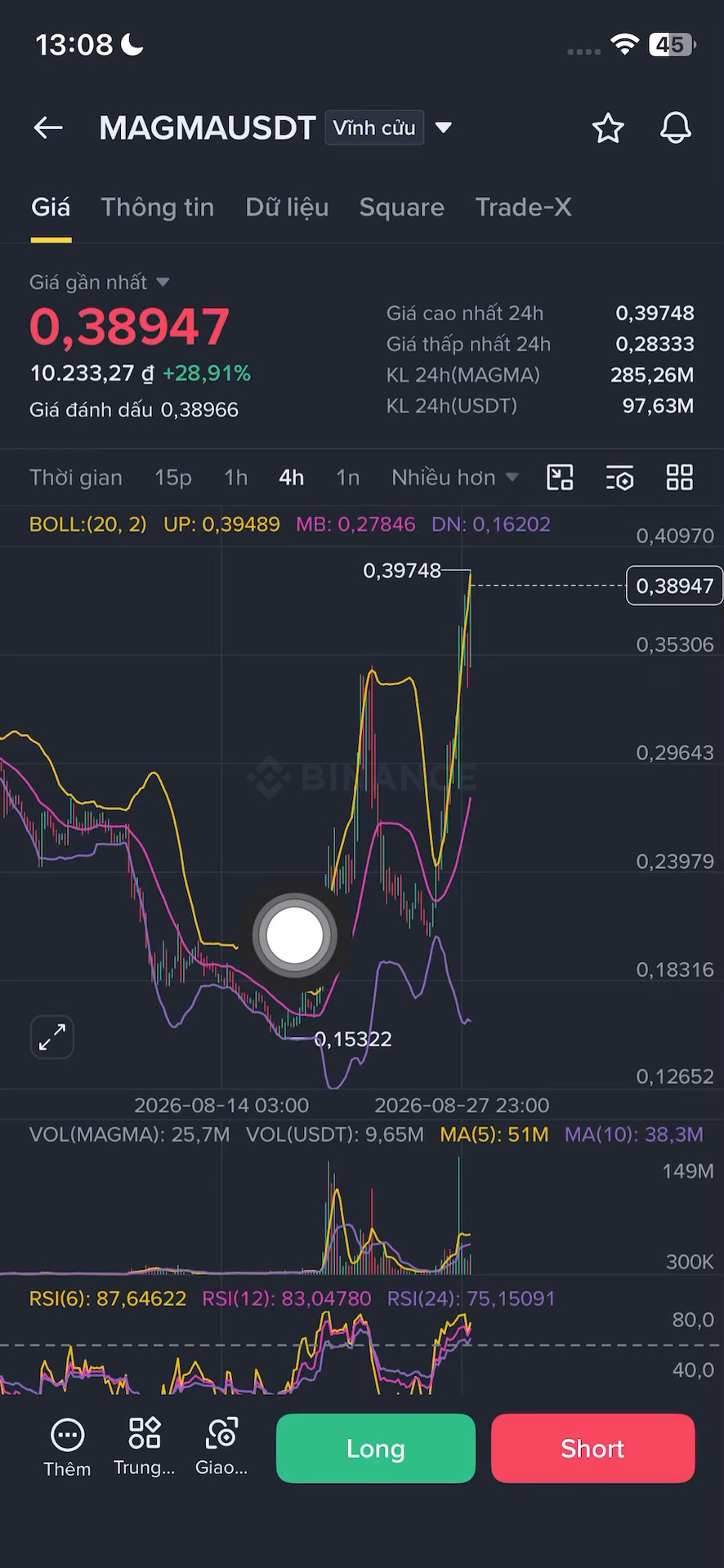This screenshot has height=1568, width=724.
Task: Open the Thêm more options icon
Action: pyautogui.click(x=67, y=1448)
